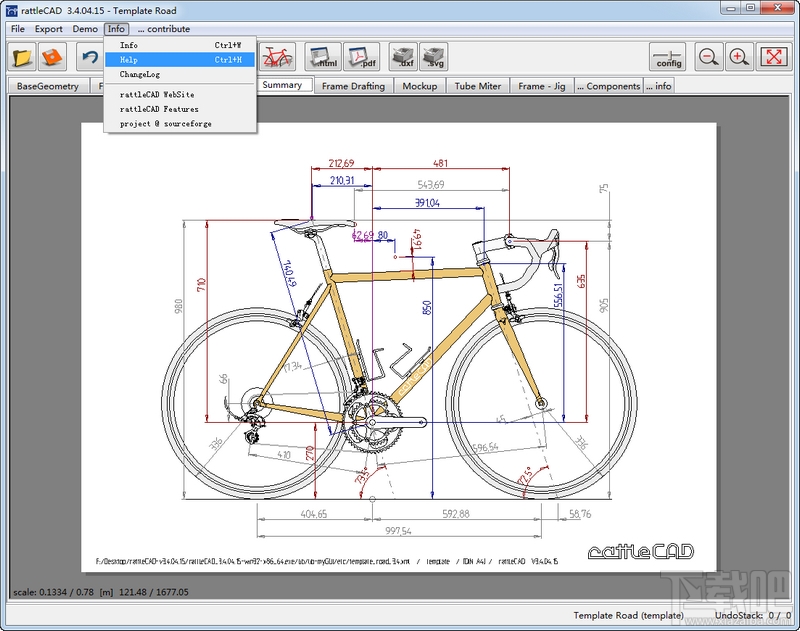Click the red bicycle toolbar icon
Screen dimensions: 800x631
[277, 57]
